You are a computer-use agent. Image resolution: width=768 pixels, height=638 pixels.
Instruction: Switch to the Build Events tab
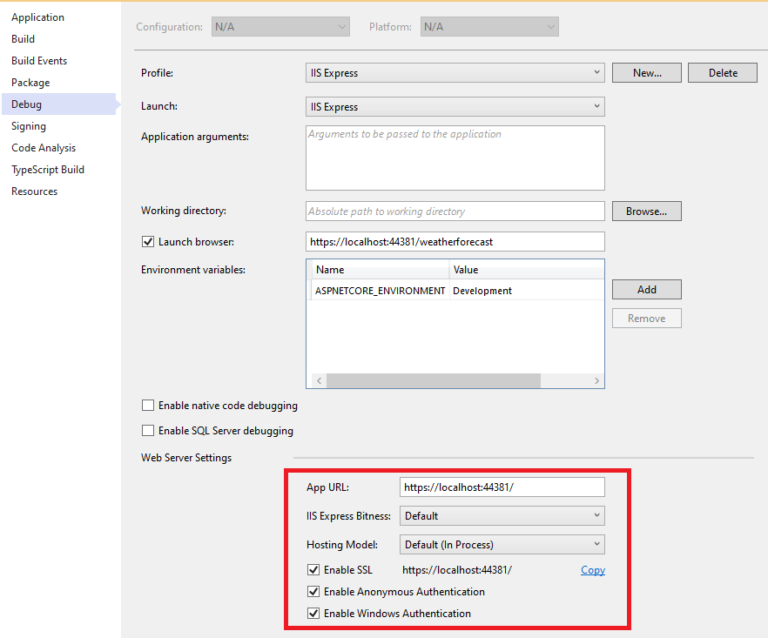39,61
